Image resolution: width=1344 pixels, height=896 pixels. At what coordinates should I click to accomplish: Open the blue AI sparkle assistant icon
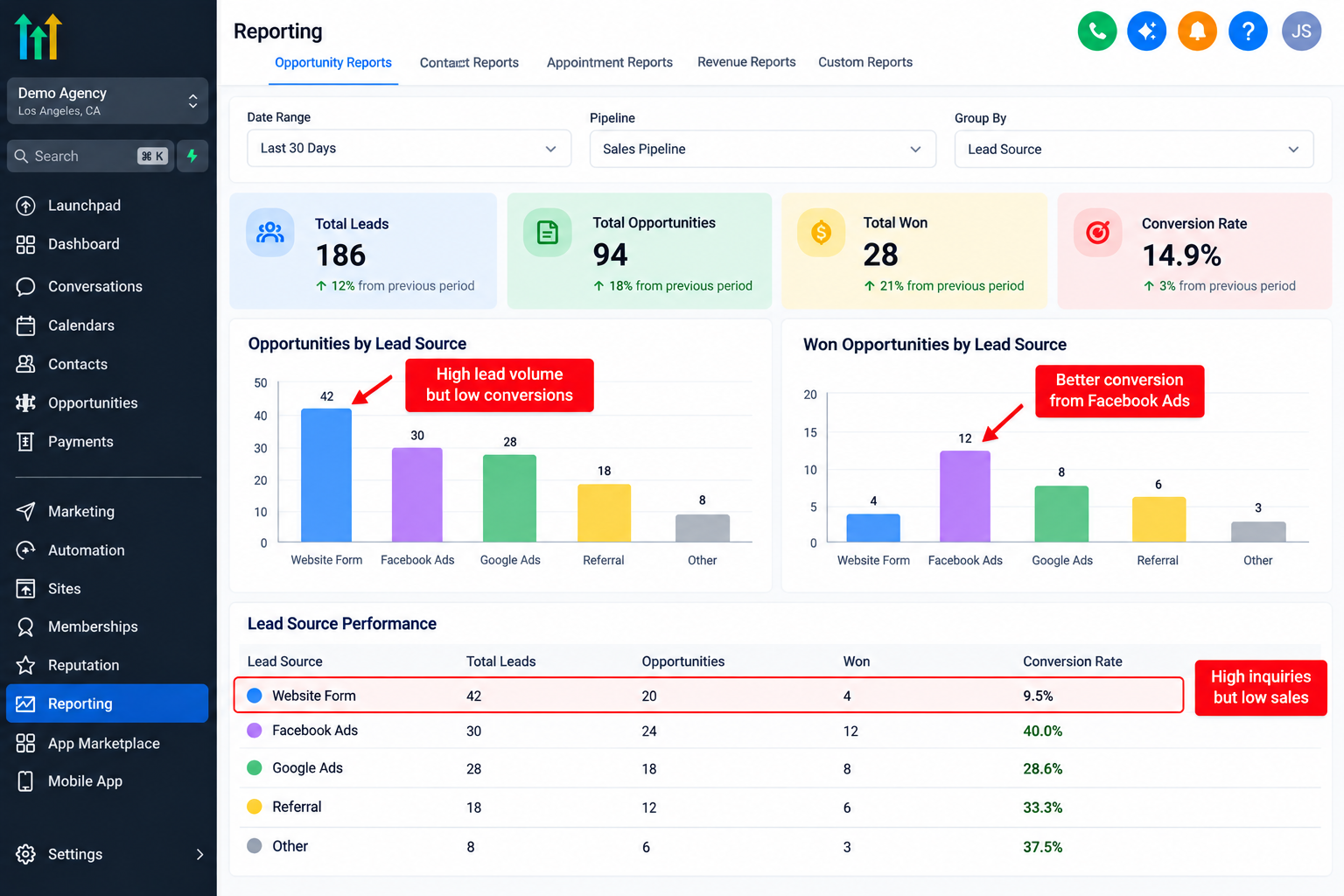(1147, 31)
